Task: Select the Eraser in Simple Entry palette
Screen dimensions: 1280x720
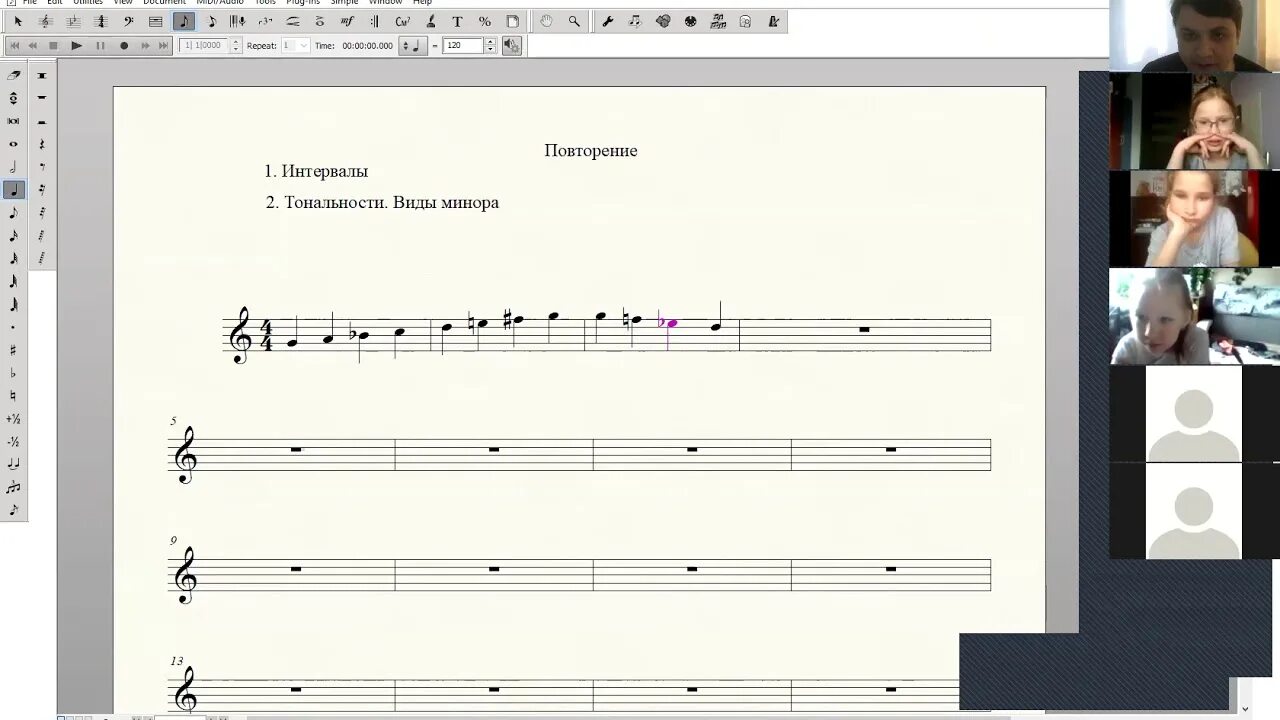Action: click(13, 75)
